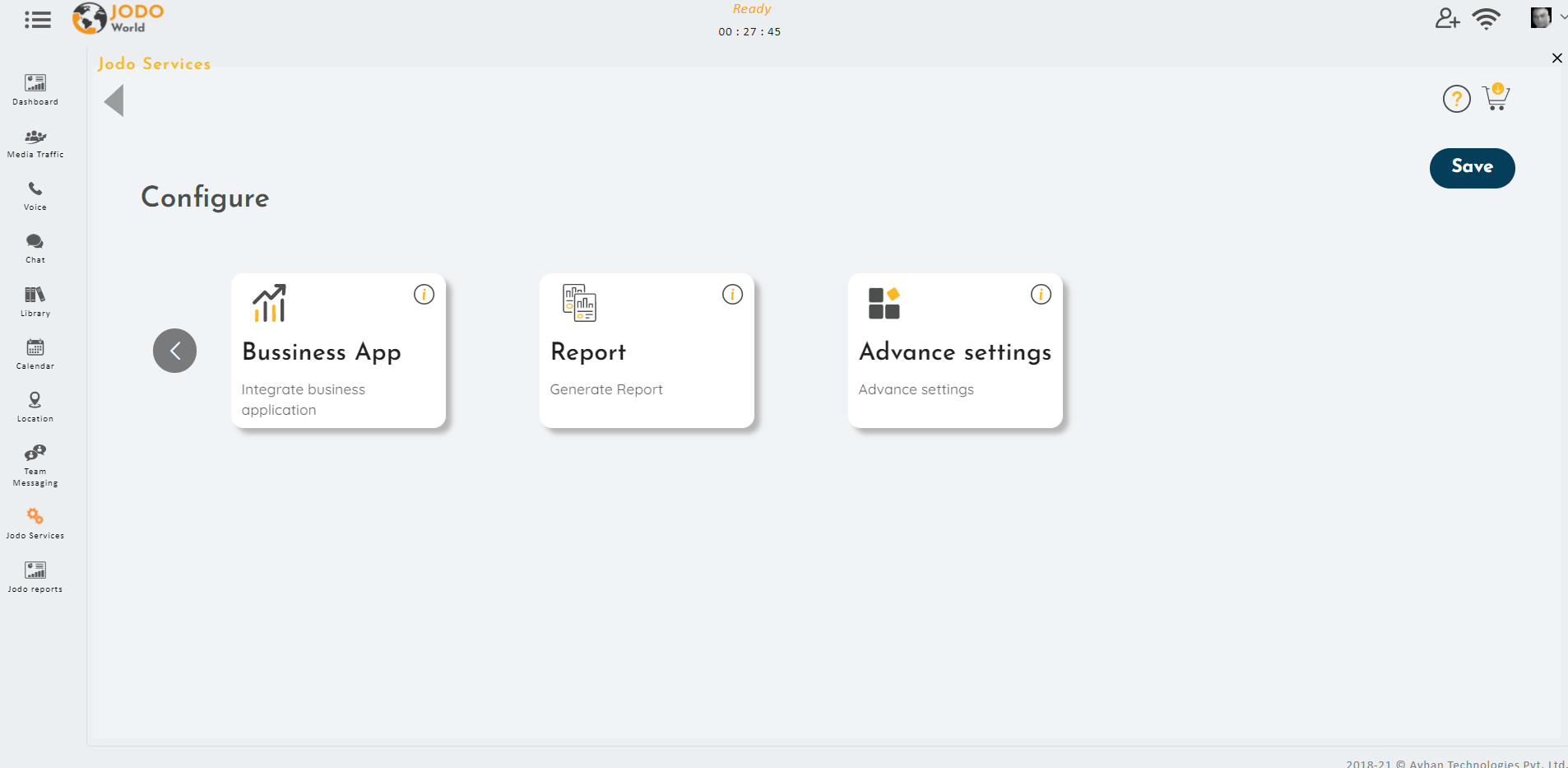The width and height of the screenshot is (1568, 768).
Task: Open the Chat panel
Action: [x=35, y=247]
